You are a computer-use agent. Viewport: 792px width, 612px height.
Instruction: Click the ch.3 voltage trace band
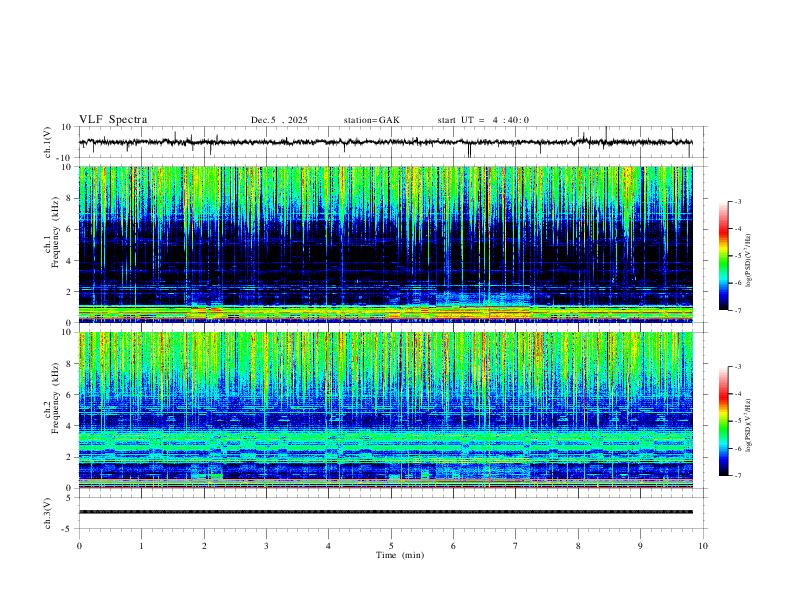pos(386,512)
